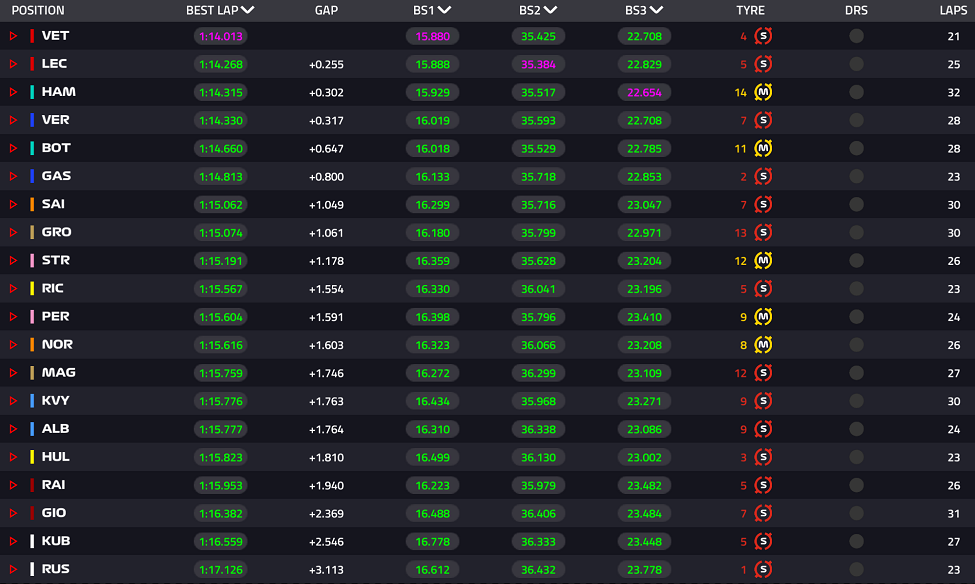Click the soft tyre icon for RUS
Screen dimensions: 975x584
pyautogui.click(x=763, y=569)
